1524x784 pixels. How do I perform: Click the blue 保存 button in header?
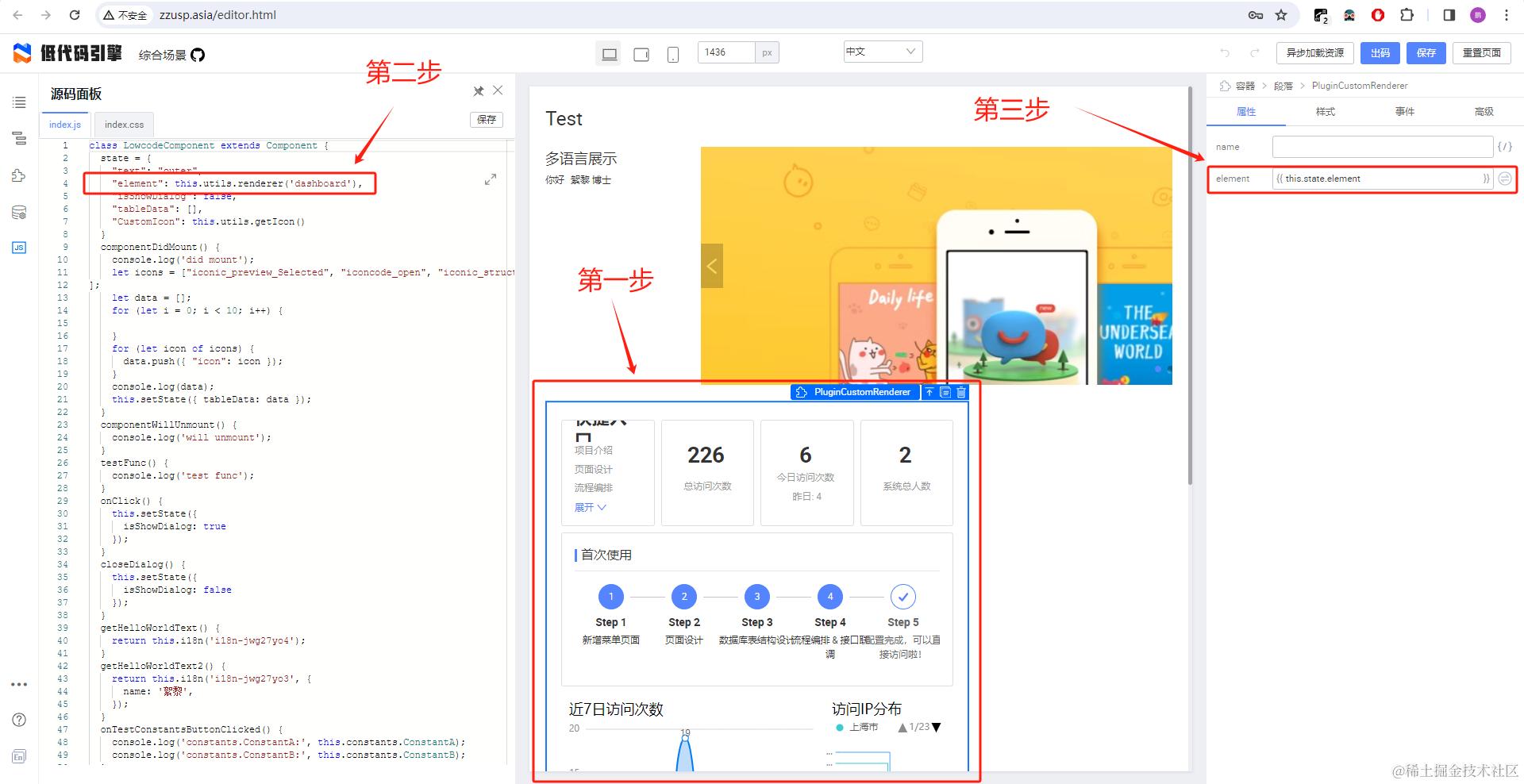[x=1426, y=53]
